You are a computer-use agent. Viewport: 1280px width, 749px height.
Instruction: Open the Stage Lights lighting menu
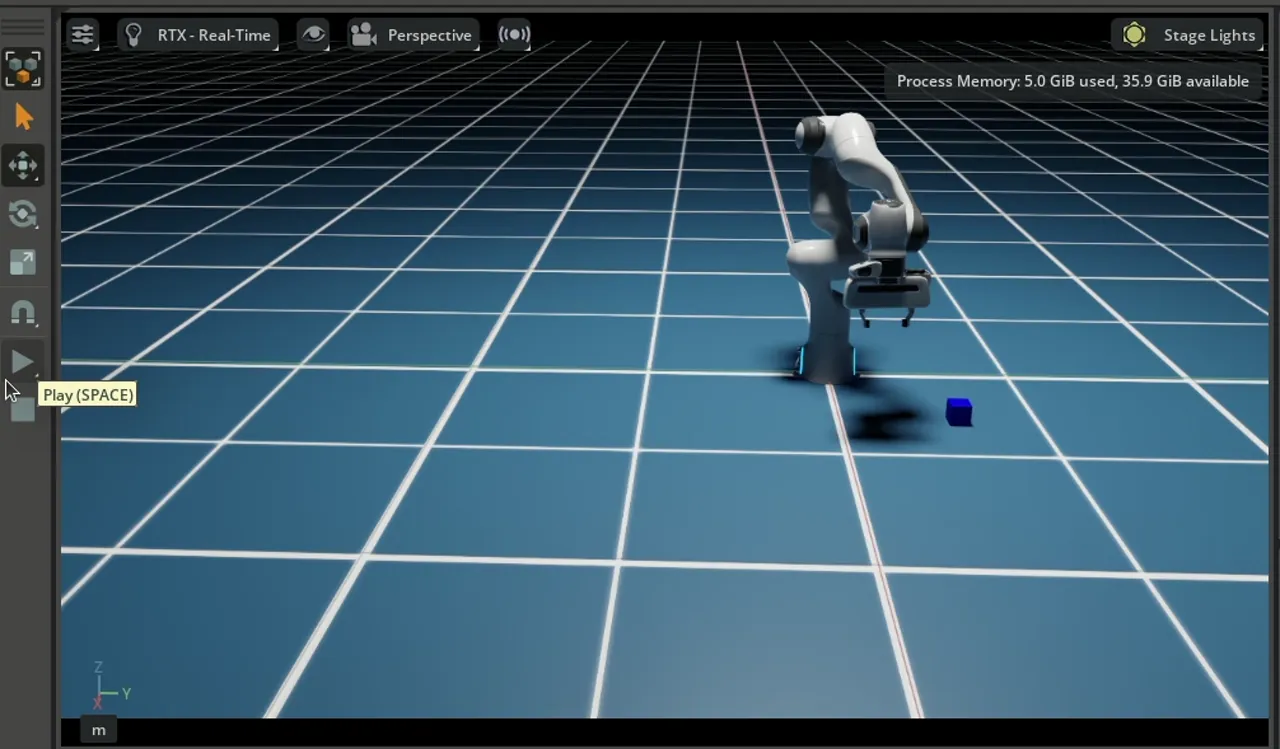1208,35
